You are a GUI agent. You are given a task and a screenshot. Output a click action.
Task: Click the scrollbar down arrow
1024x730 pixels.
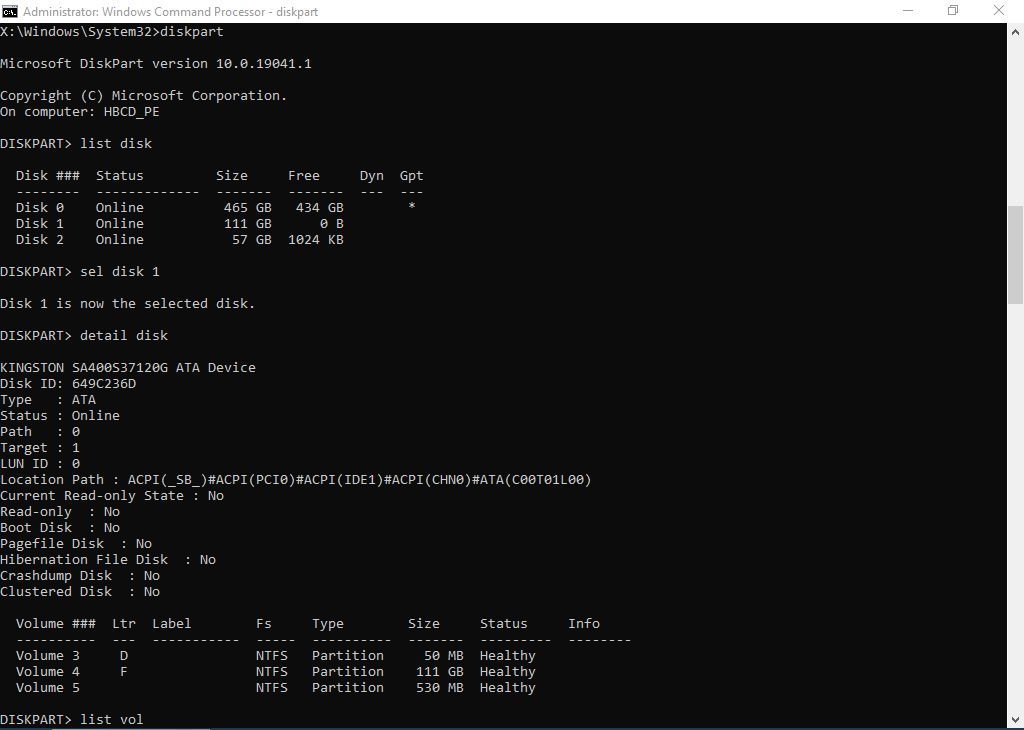tap(1016, 722)
